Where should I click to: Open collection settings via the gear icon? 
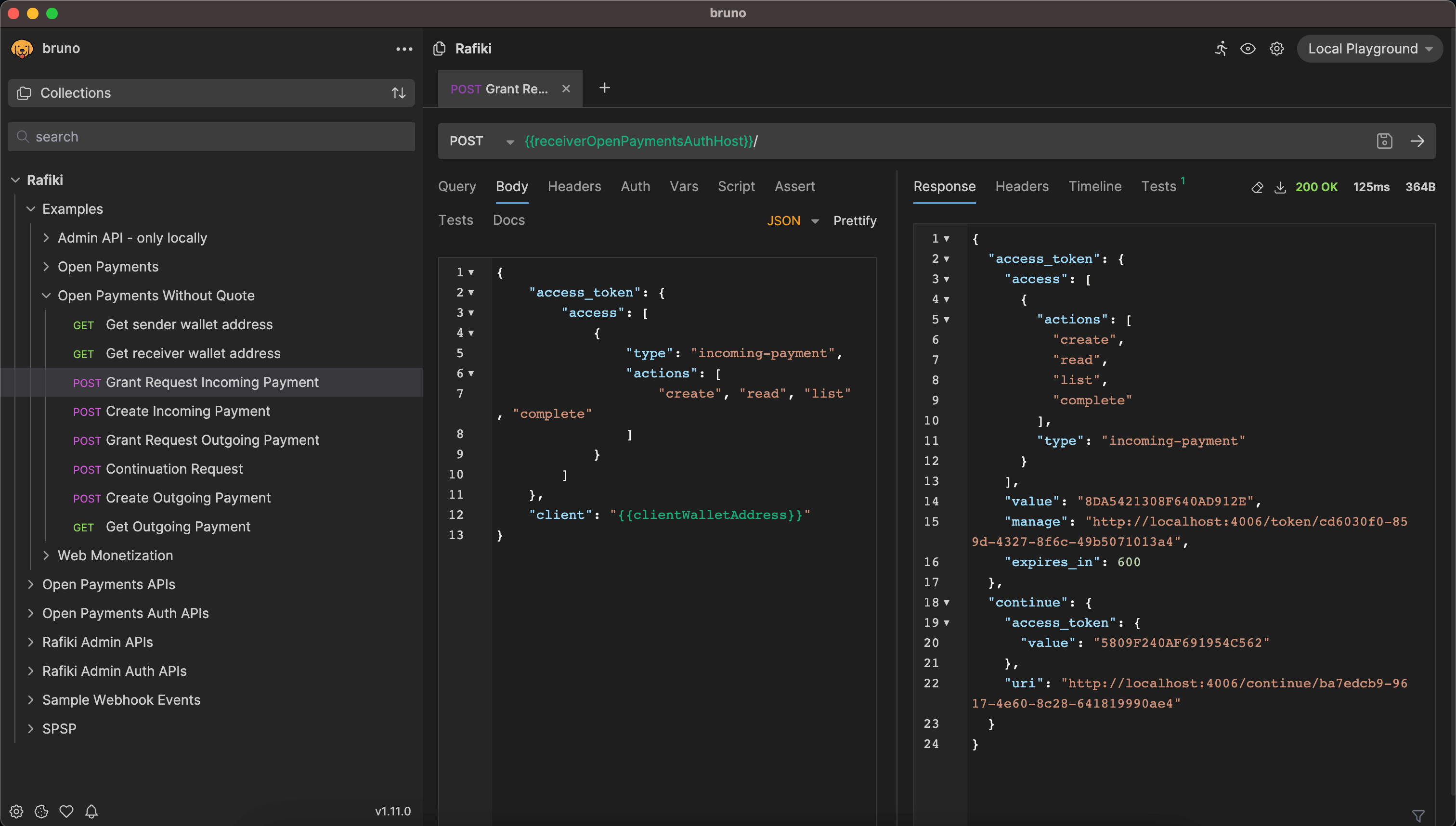click(1277, 49)
